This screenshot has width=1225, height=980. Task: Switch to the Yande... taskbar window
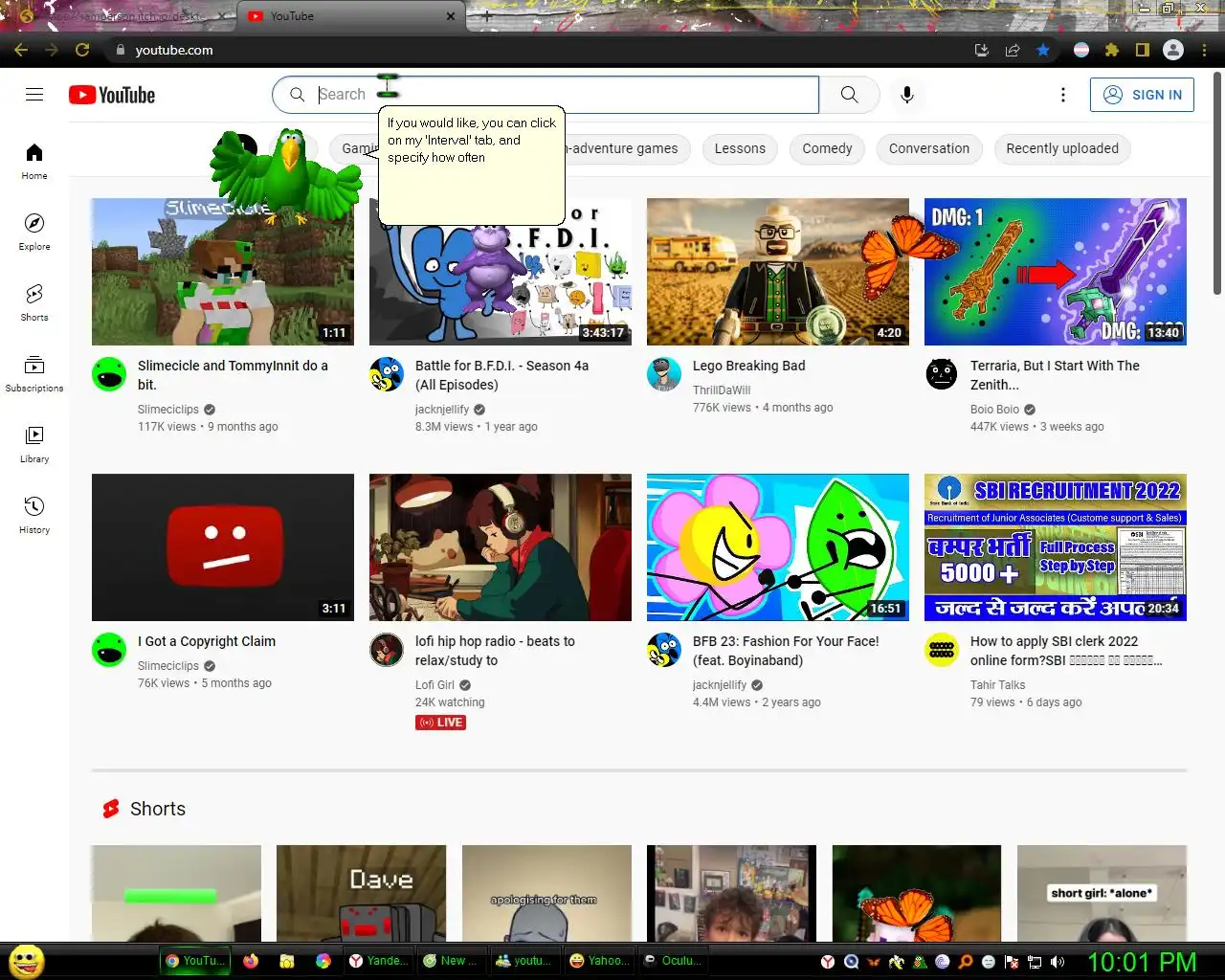[x=378, y=961]
